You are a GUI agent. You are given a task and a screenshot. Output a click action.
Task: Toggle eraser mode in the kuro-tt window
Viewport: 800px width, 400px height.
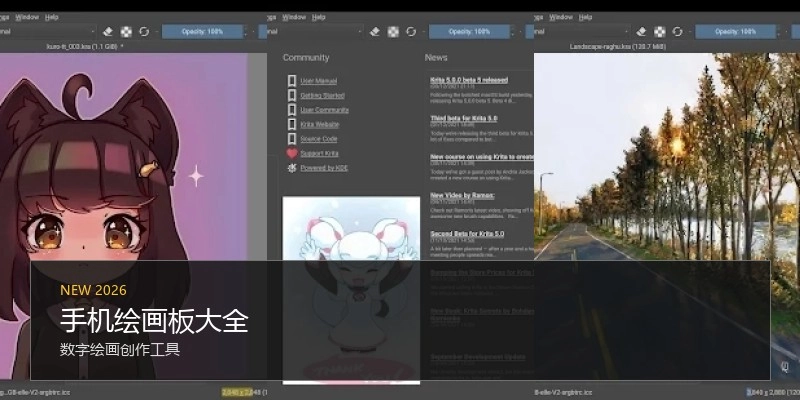(x=107, y=32)
